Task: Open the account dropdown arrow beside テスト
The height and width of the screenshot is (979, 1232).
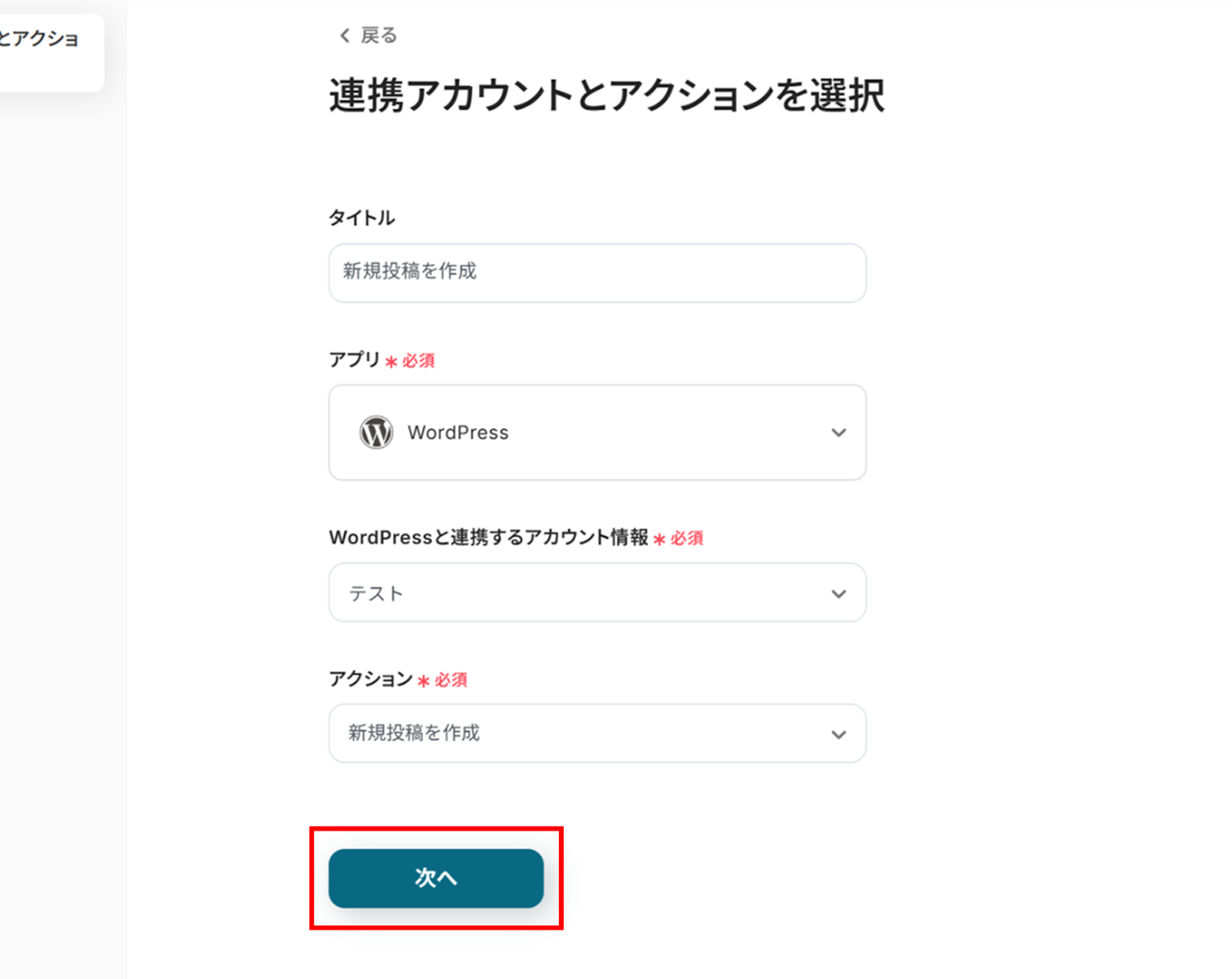Action: (839, 593)
